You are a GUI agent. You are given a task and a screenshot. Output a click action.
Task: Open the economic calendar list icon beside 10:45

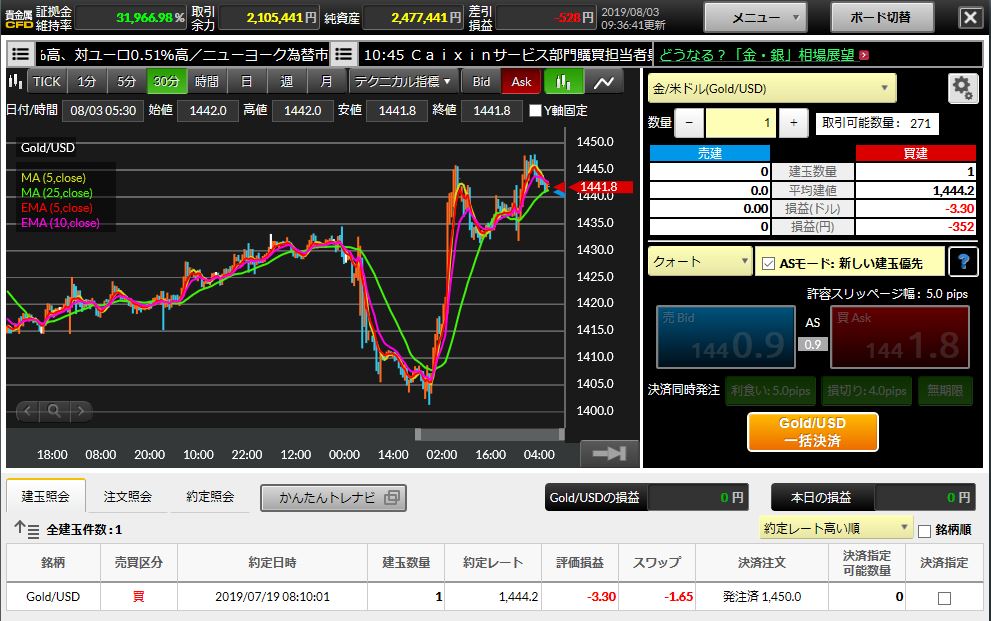pos(343,54)
